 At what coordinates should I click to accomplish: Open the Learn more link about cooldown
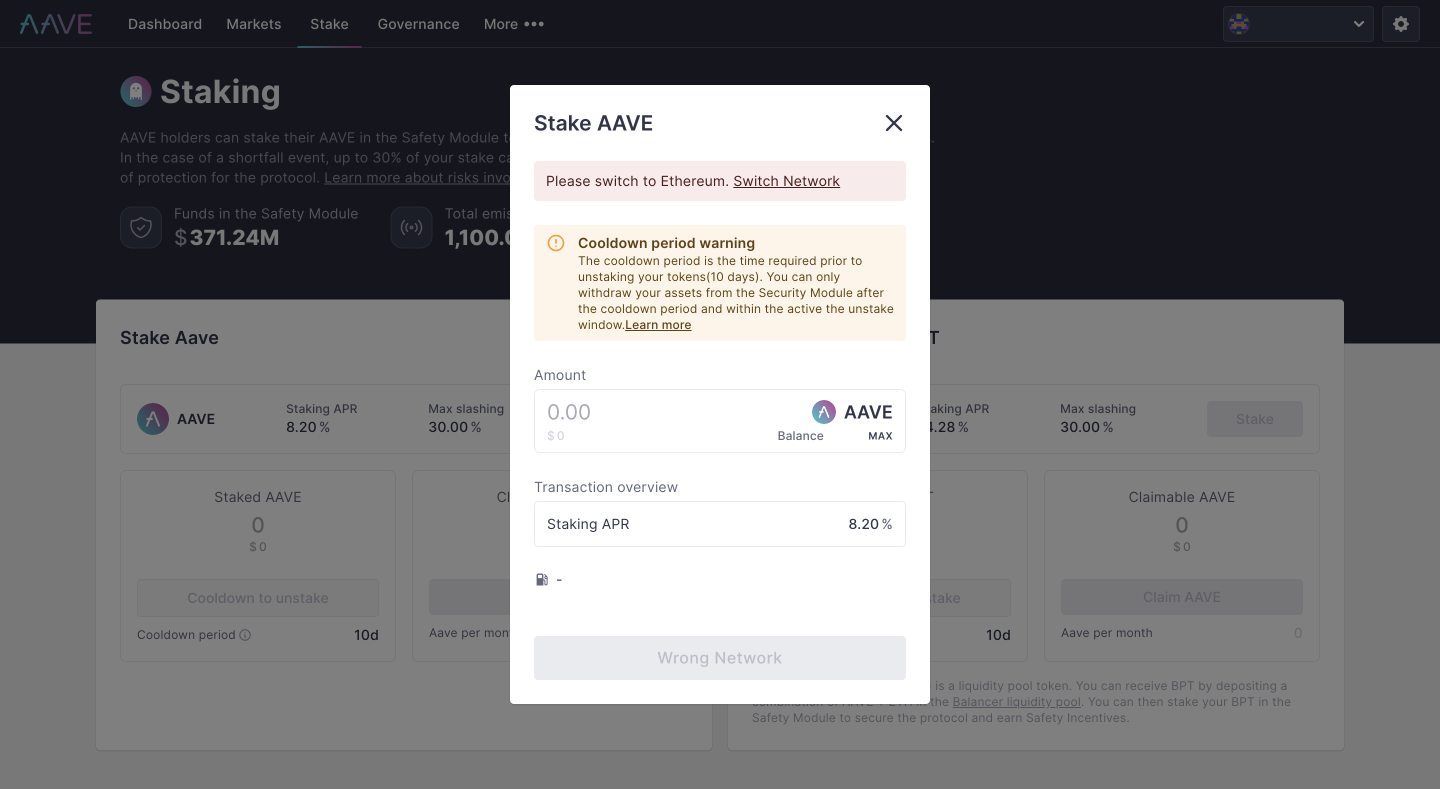(x=657, y=324)
